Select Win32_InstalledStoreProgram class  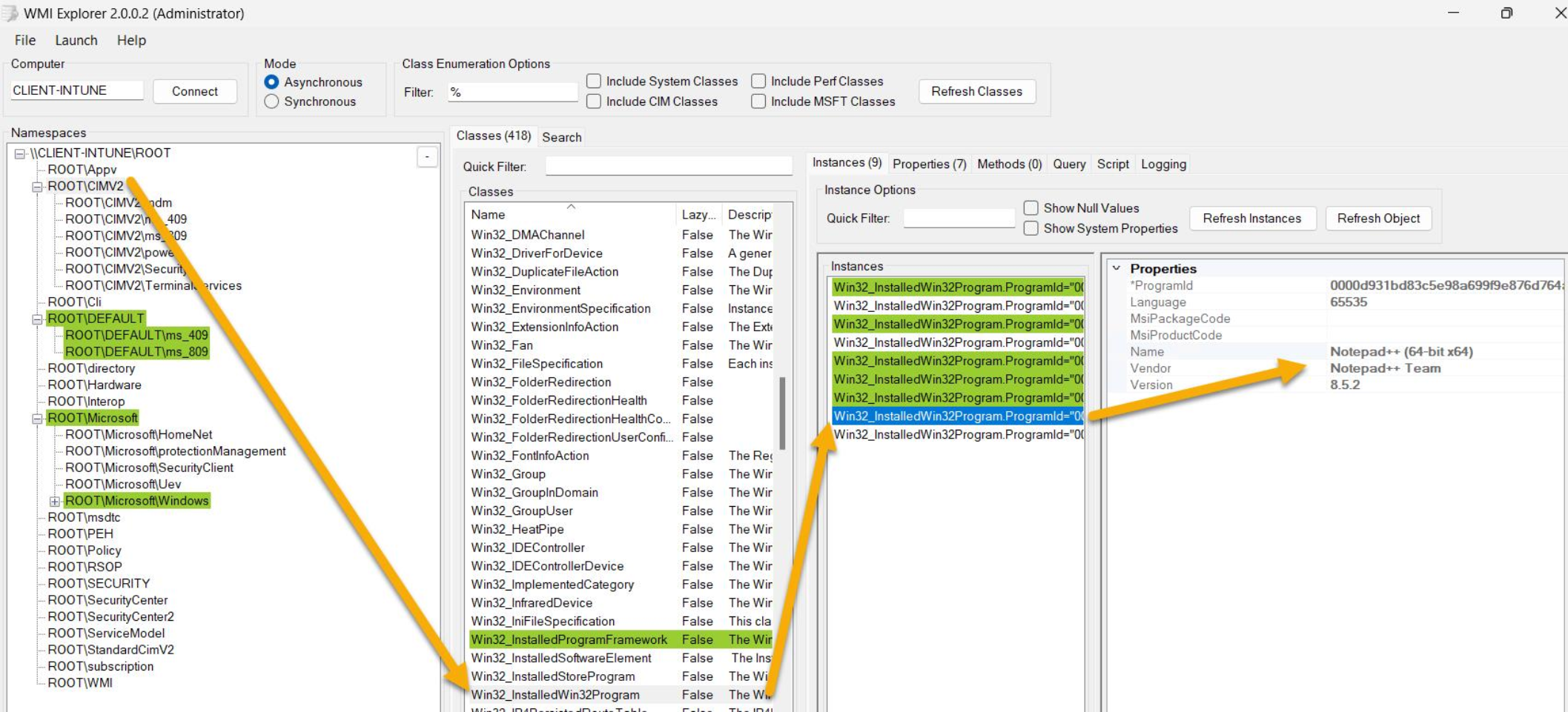coord(621,676)
